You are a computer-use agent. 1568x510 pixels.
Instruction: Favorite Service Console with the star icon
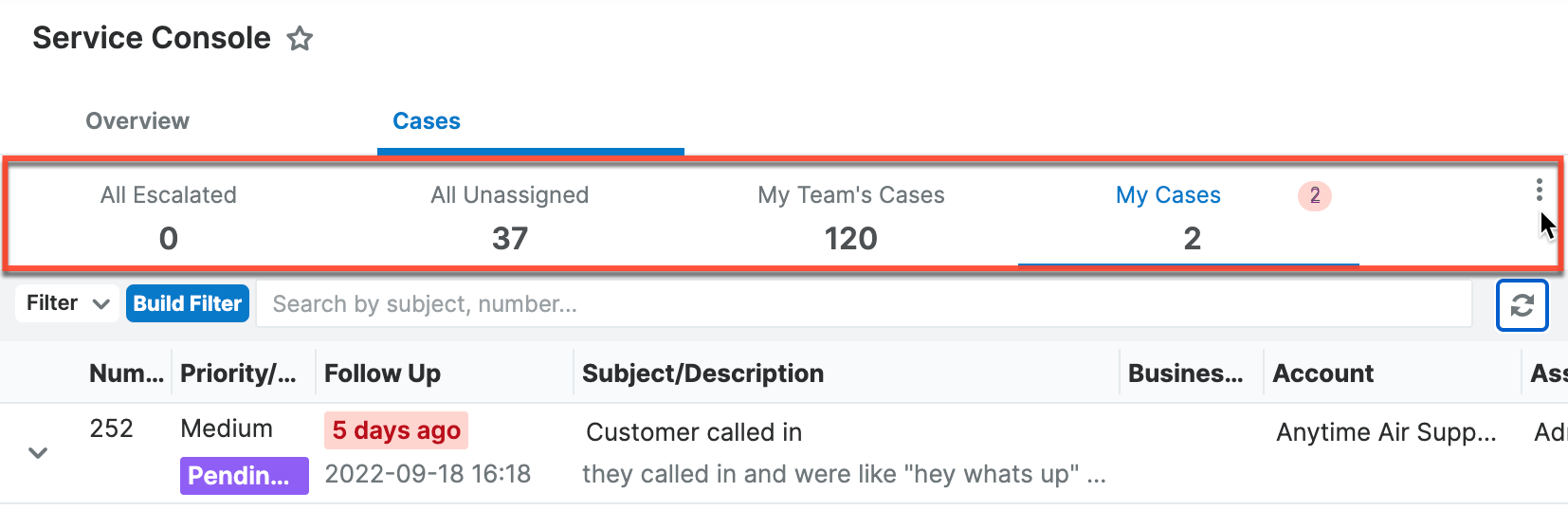300,39
